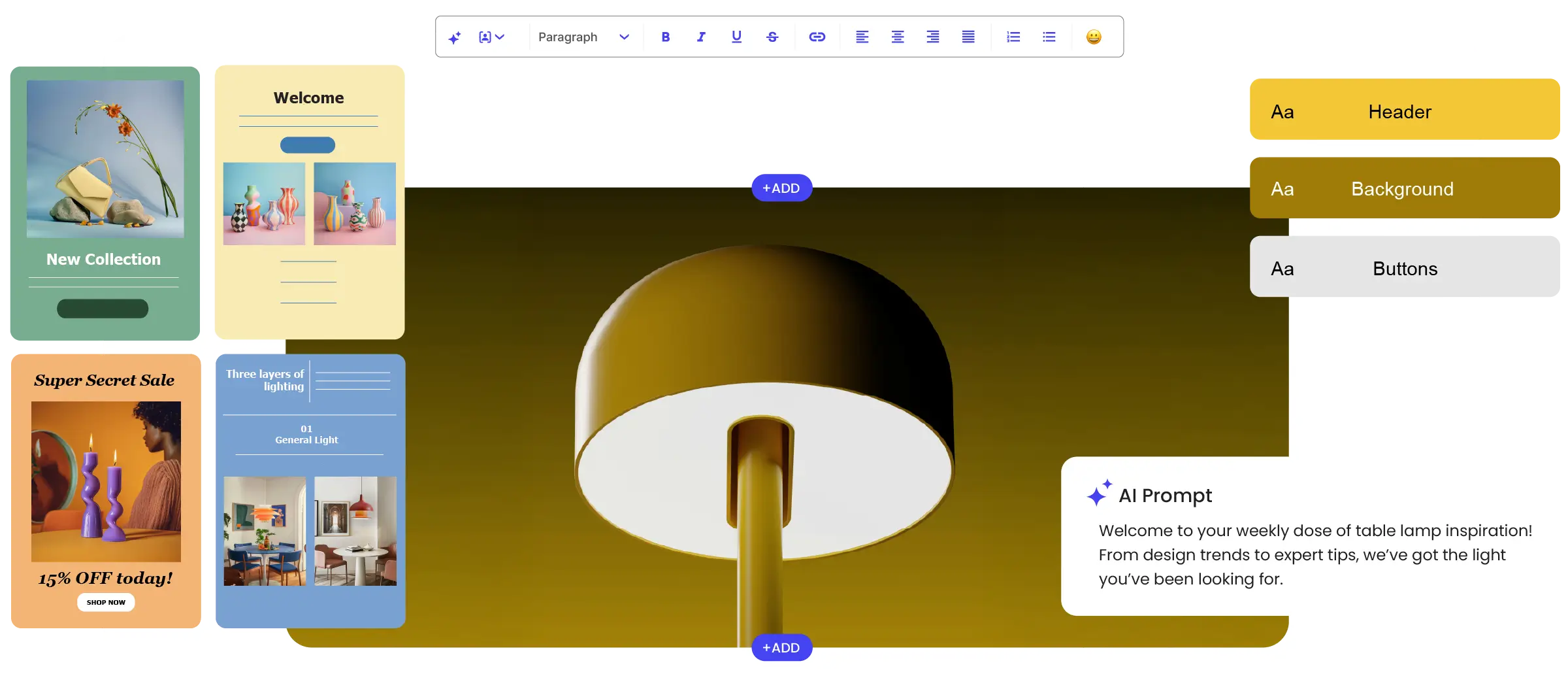Apply italic formatting
The width and height of the screenshot is (1568, 693).
[700, 37]
